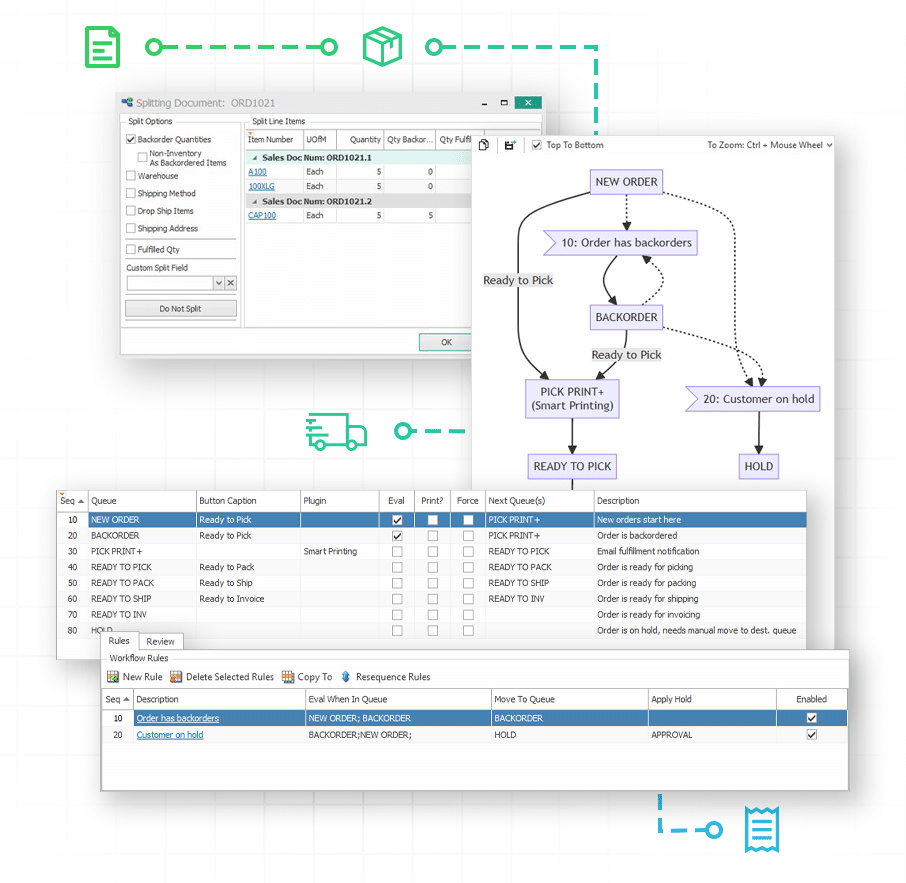This screenshot has width=906, height=883.
Task: Select the BACKORDER node in the workflow diagram
Action: click(626, 317)
